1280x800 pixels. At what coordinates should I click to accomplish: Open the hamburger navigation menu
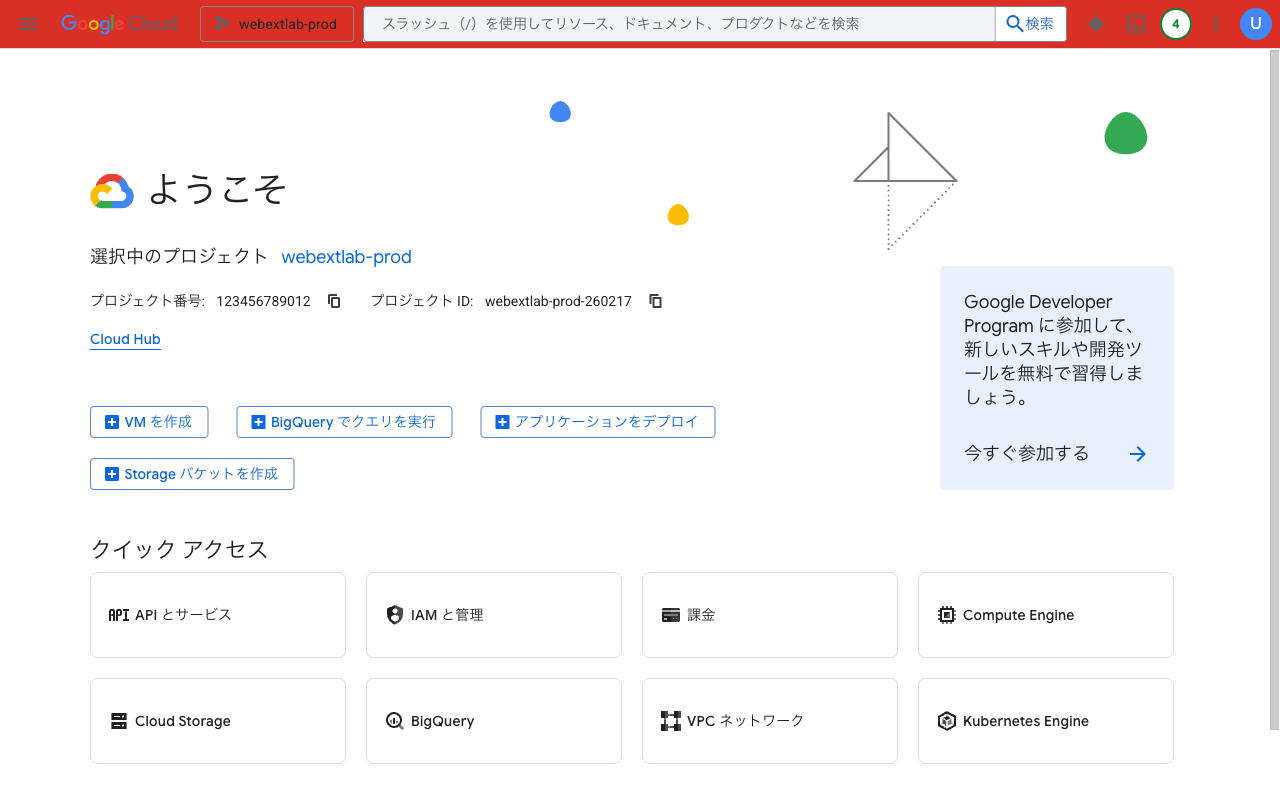(x=28, y=24)
